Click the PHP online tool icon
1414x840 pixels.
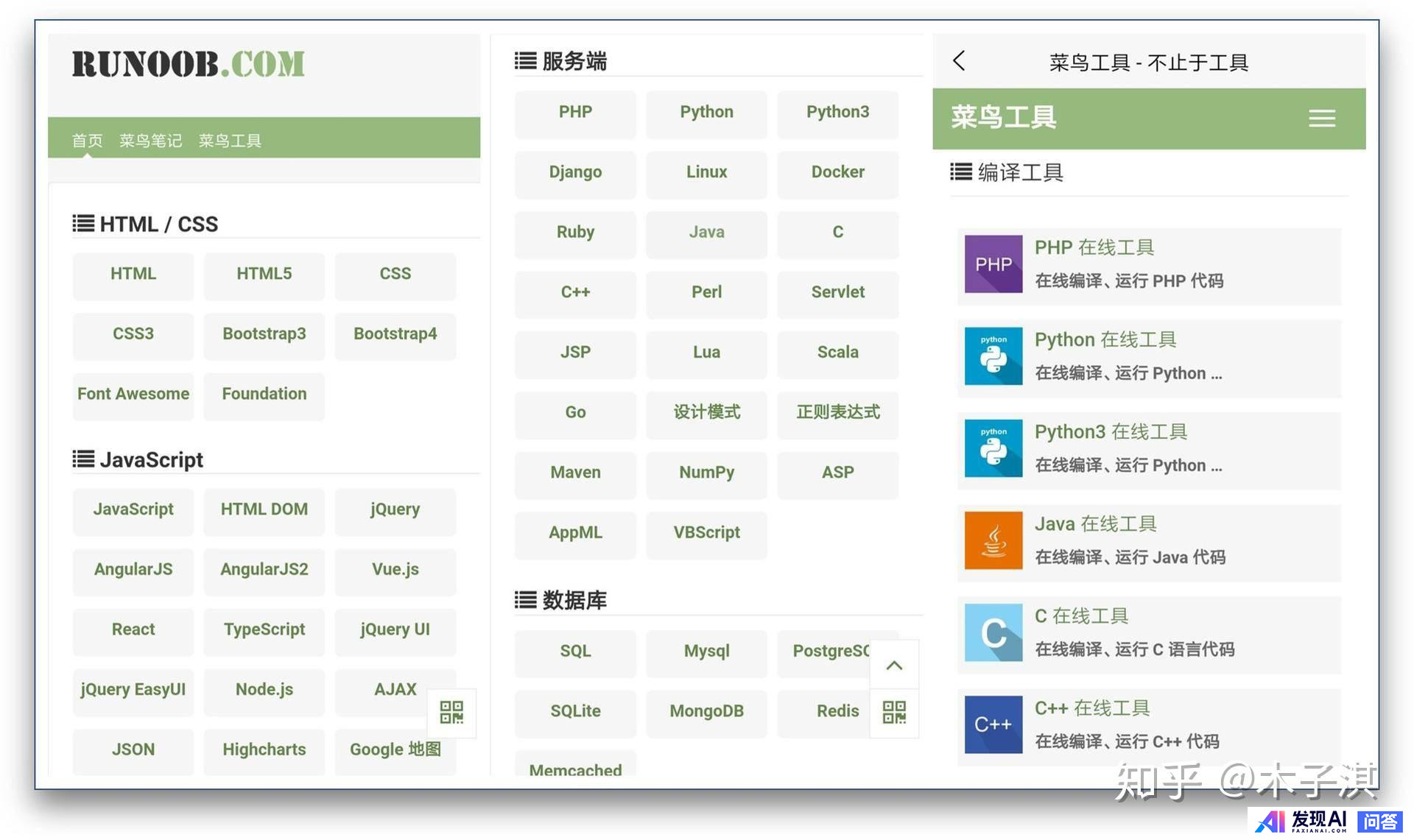coord(993,264)
